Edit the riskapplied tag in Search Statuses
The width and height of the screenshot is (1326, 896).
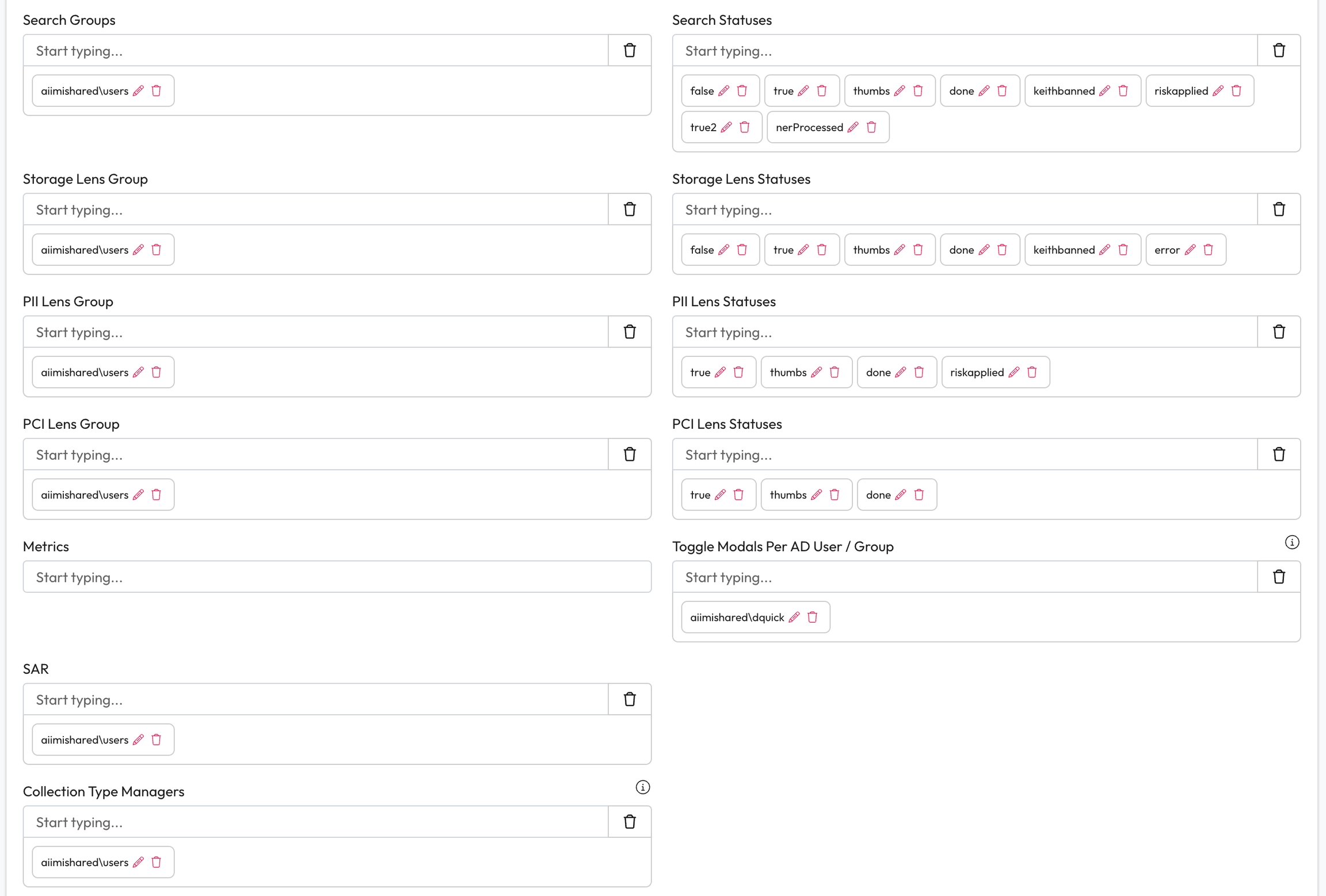(1218, 91)
